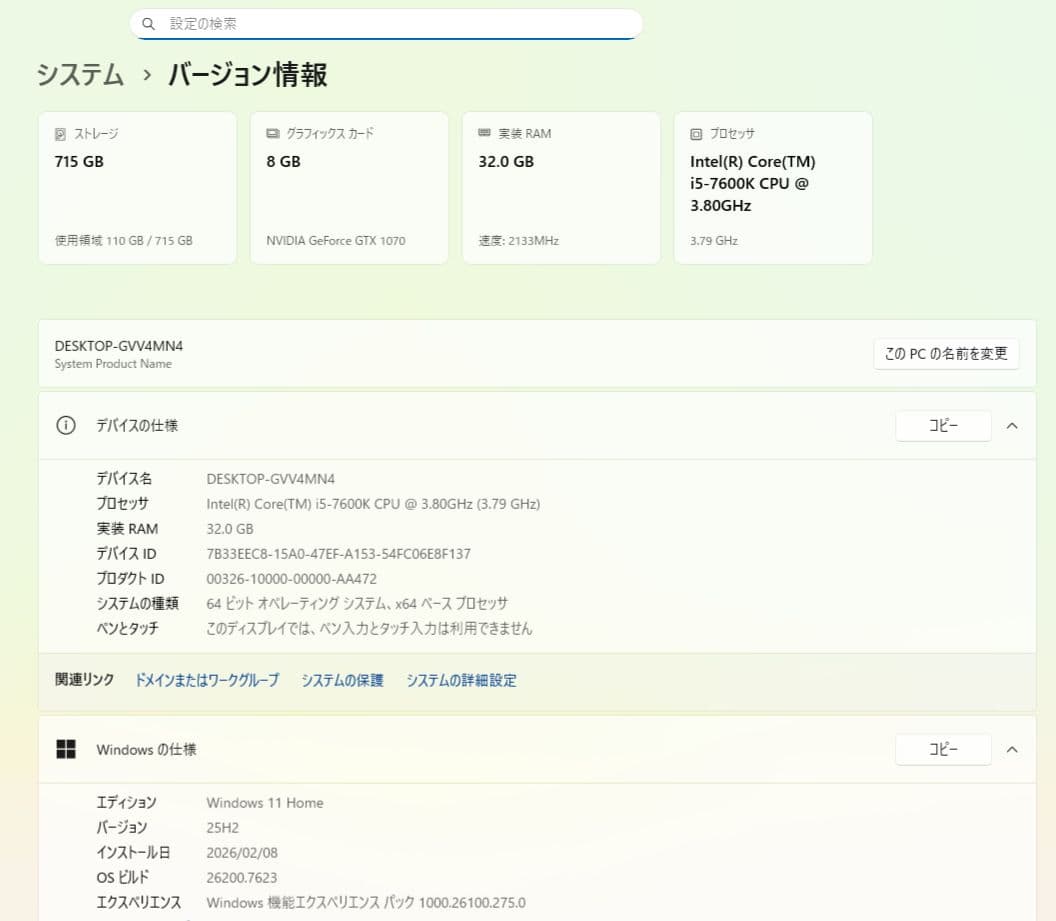Viewport: 1056px width, 921px height.
Task: Go back via the システム breadcrumb
Action: 79,75
